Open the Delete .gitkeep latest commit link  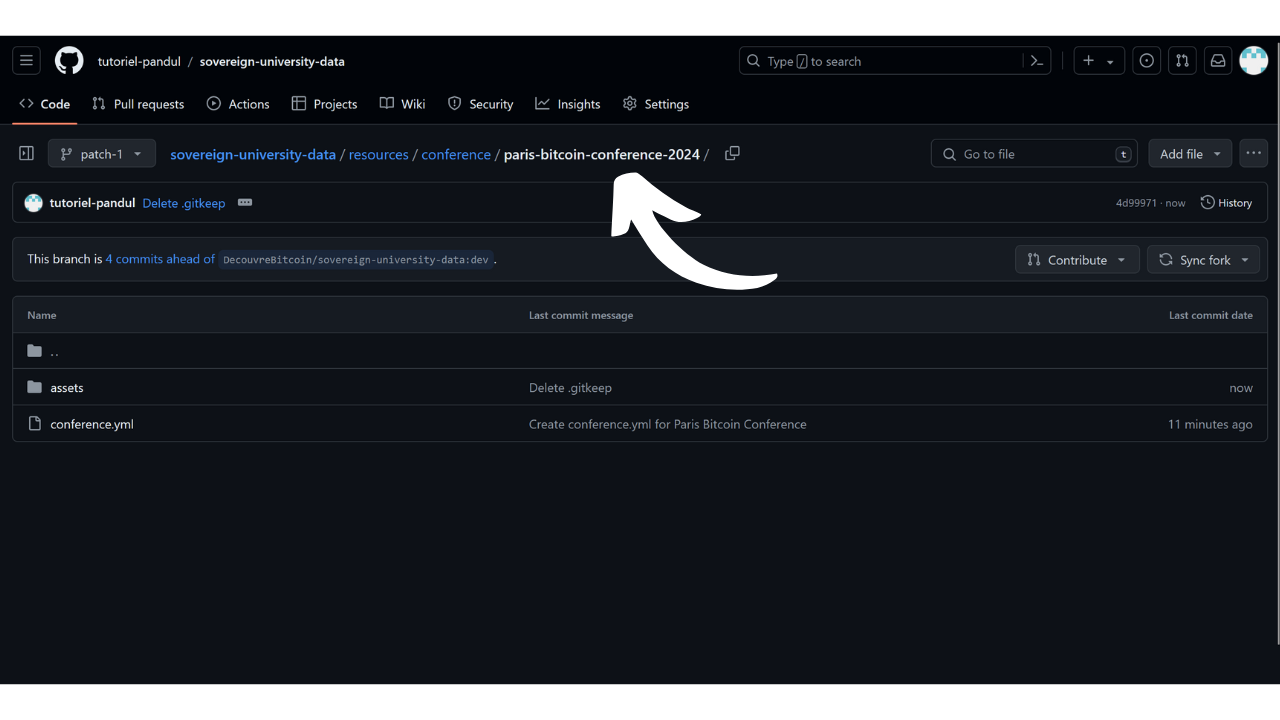pyautogui.click(x=184, y=203)
